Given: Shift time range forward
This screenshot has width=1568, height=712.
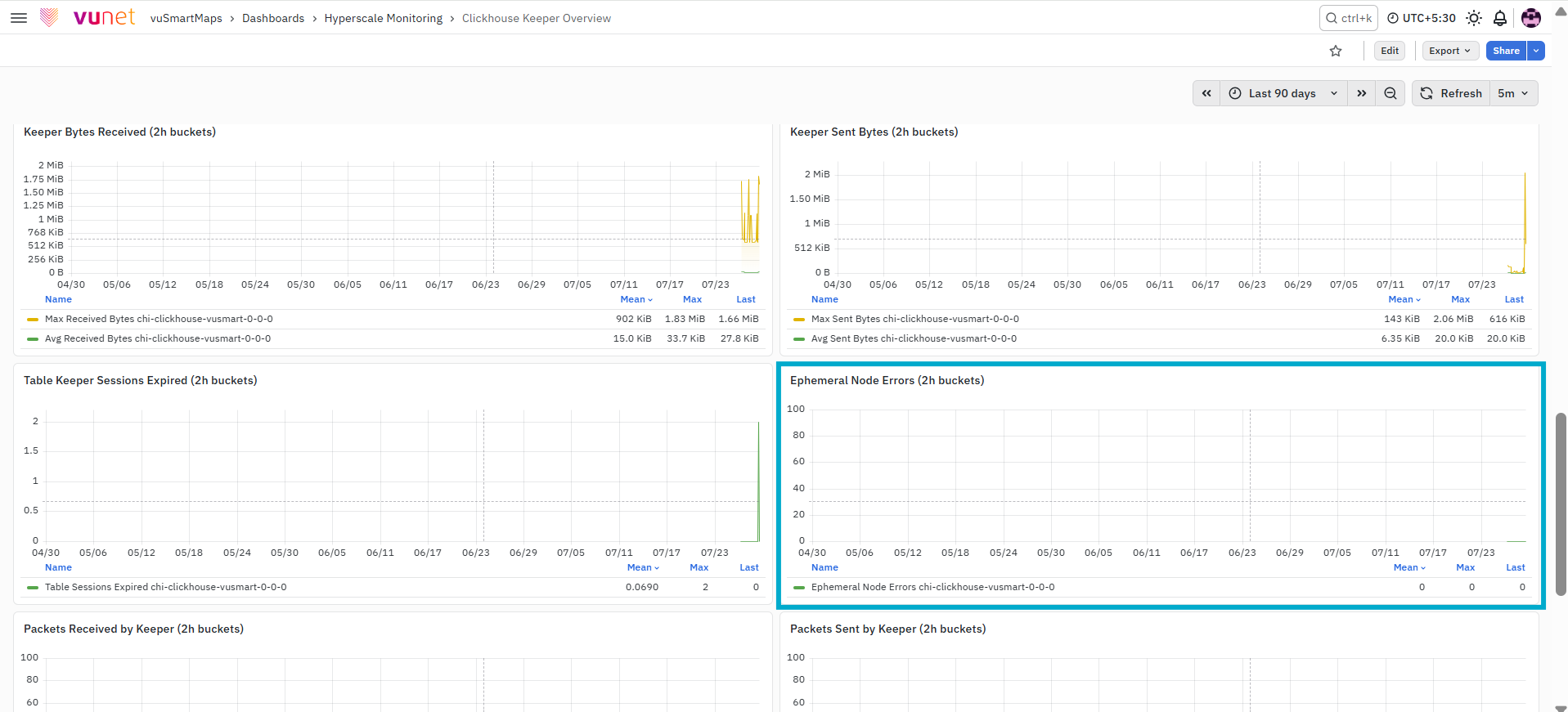Looking at the screenshot, I should point(1361,93).
